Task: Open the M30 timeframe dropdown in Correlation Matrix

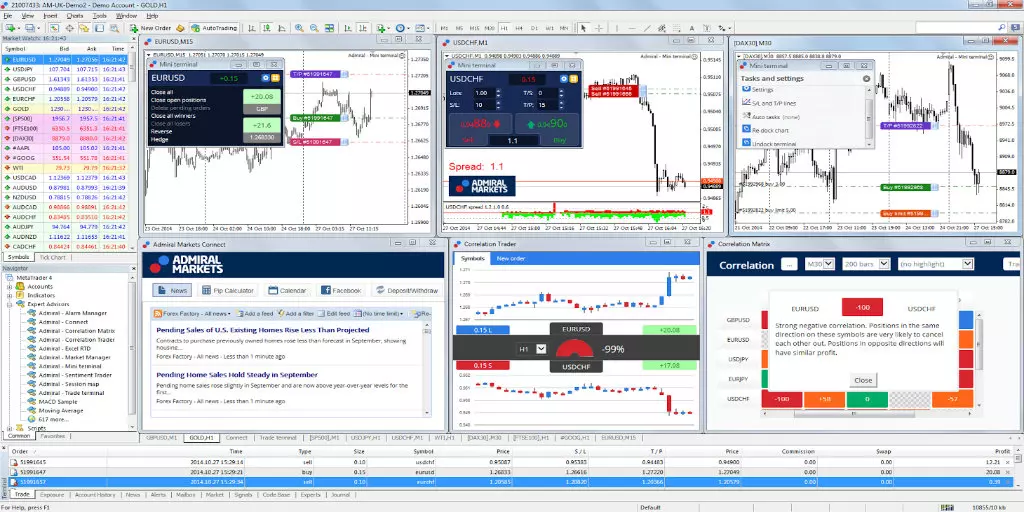Action: coord(820,264)
